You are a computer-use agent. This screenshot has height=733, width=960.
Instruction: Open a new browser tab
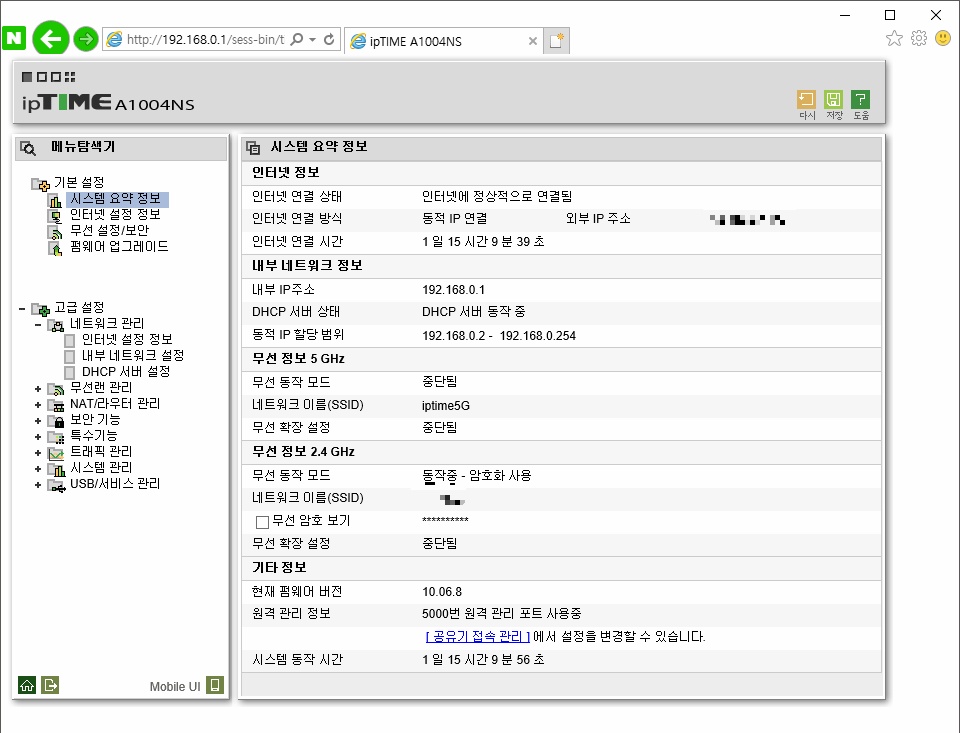coord(557,41)
